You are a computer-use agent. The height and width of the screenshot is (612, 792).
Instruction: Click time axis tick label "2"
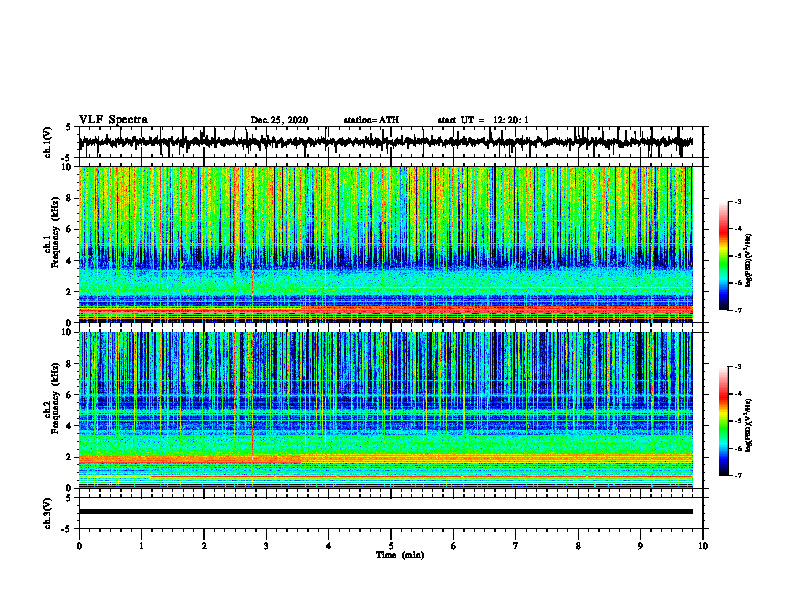pos(204,546)
